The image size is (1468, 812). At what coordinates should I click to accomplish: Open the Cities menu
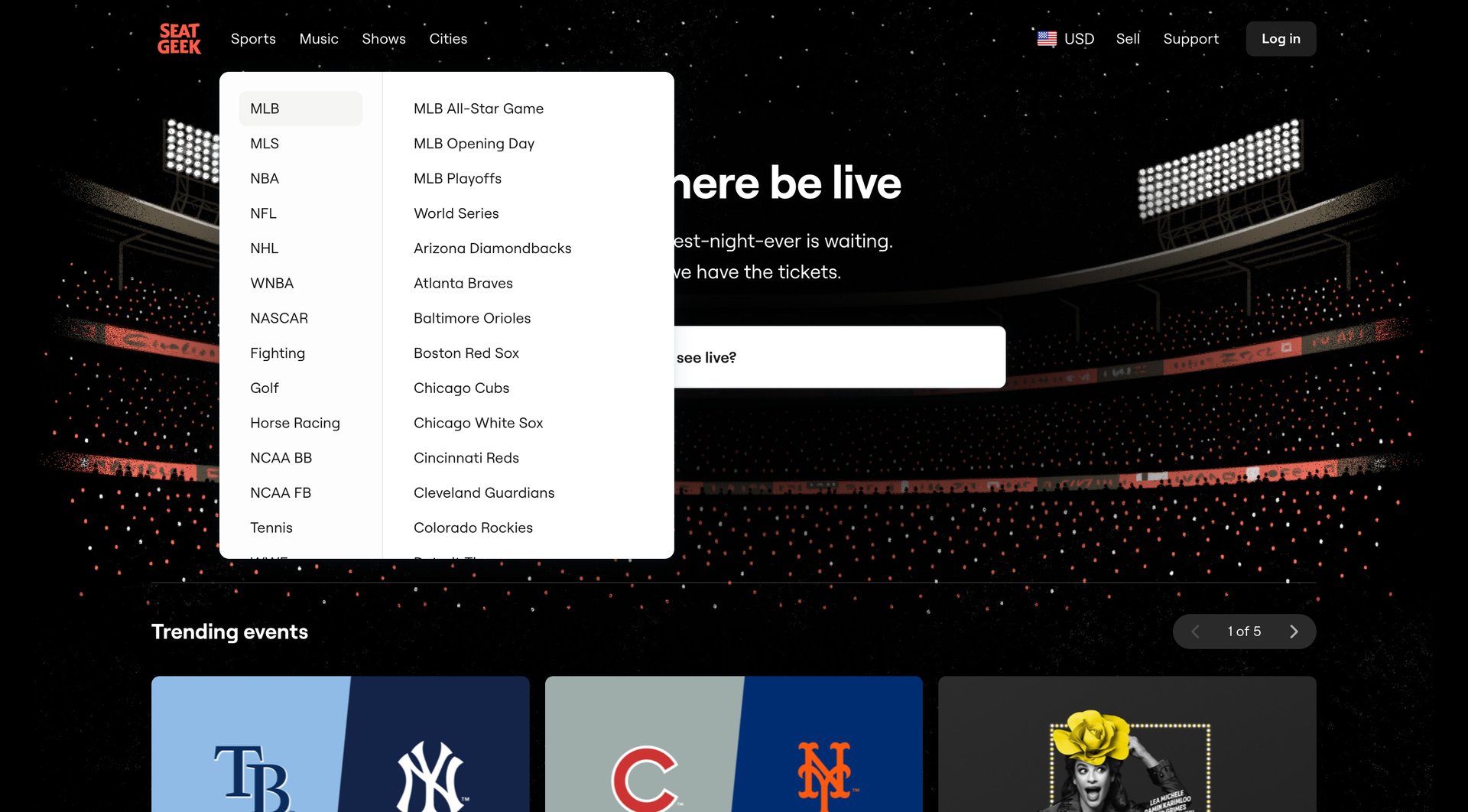click(x=448, y=38)
